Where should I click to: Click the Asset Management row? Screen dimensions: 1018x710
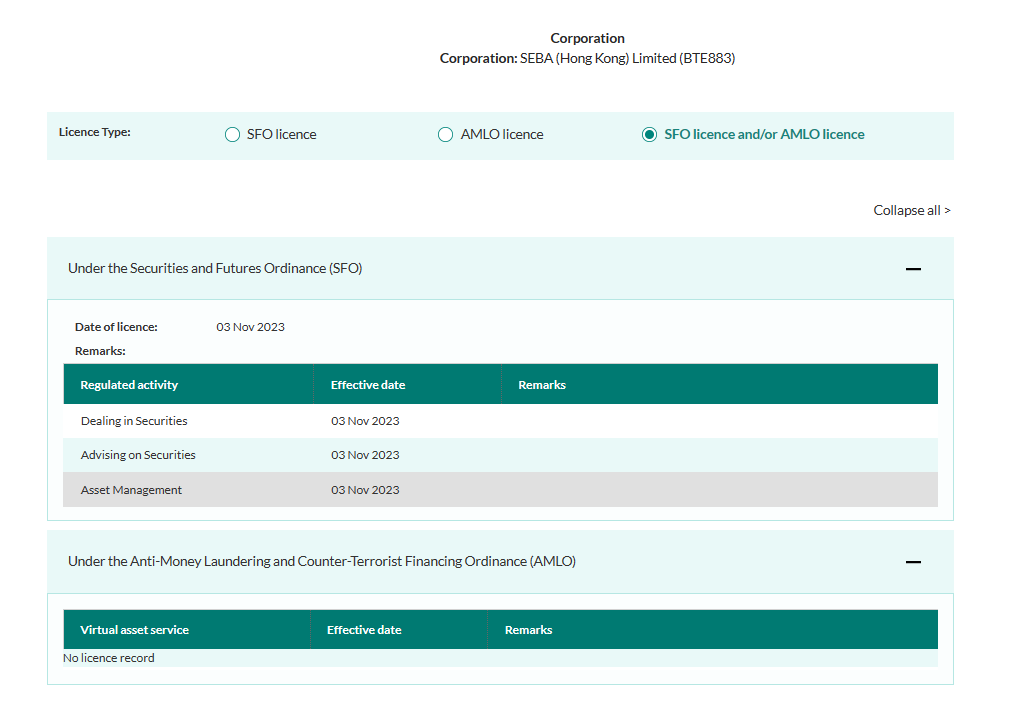click(501, 489)
